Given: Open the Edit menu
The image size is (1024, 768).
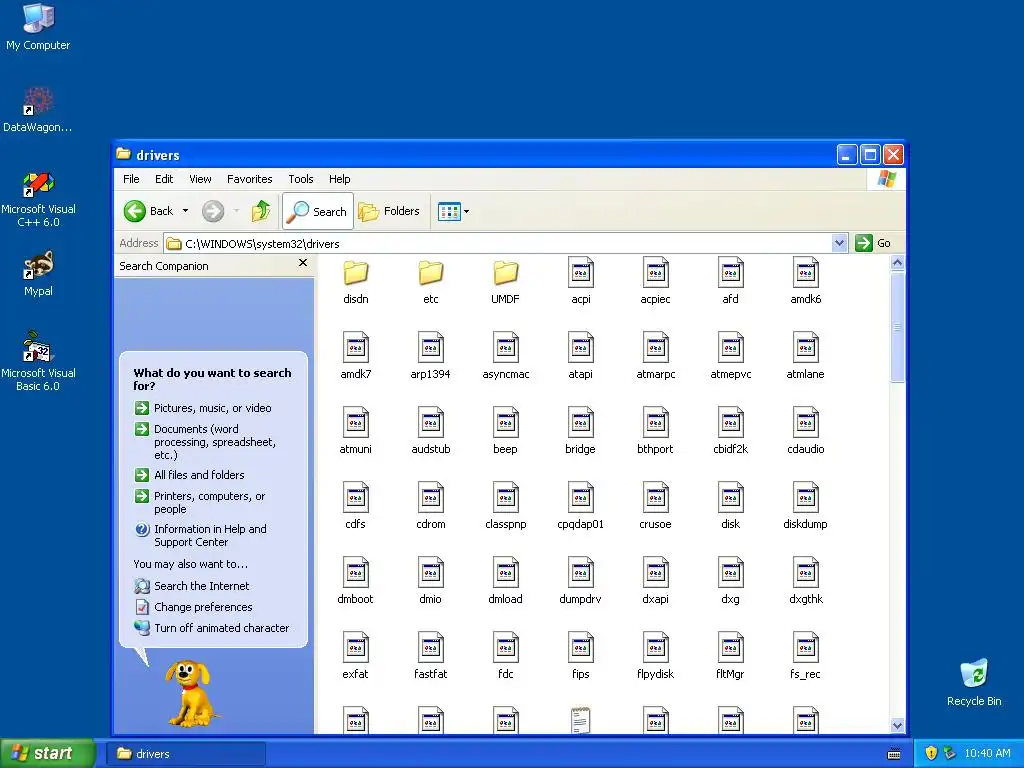Looking at the screenshot, I should (164, 179).
